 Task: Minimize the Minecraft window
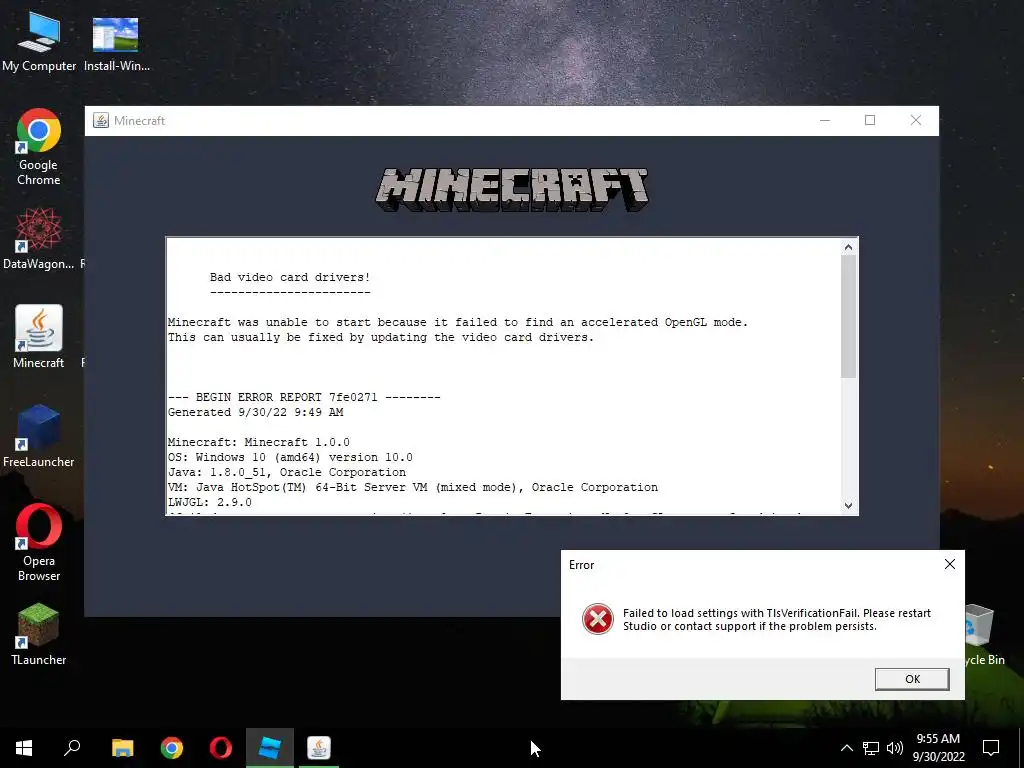(825, 120)
